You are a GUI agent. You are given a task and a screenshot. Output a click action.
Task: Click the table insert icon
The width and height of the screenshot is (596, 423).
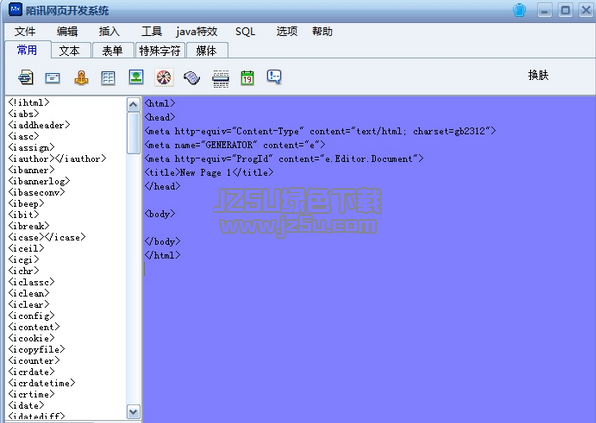tap(108, 78)
